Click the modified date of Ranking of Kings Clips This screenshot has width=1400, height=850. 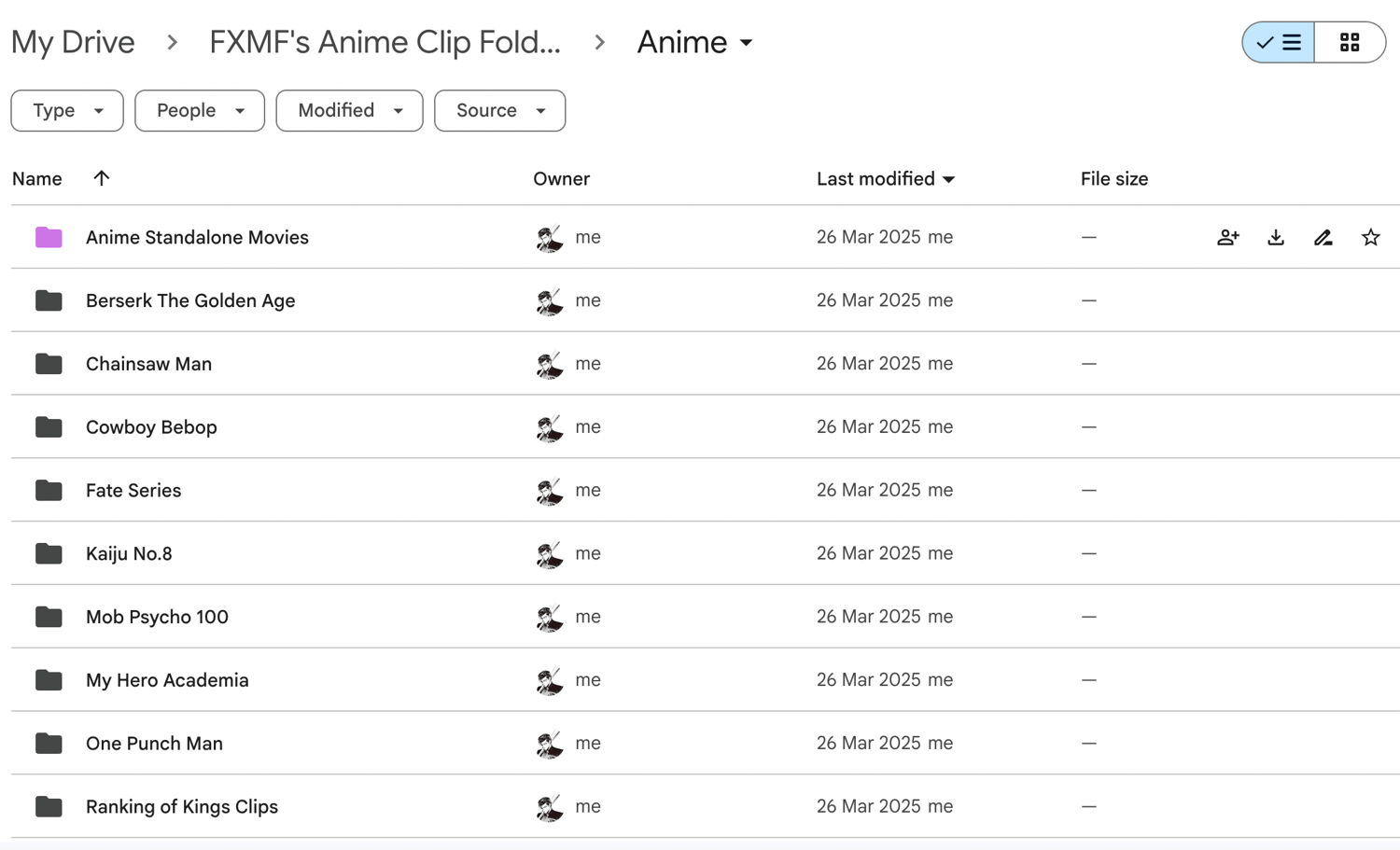click(868, 806)
